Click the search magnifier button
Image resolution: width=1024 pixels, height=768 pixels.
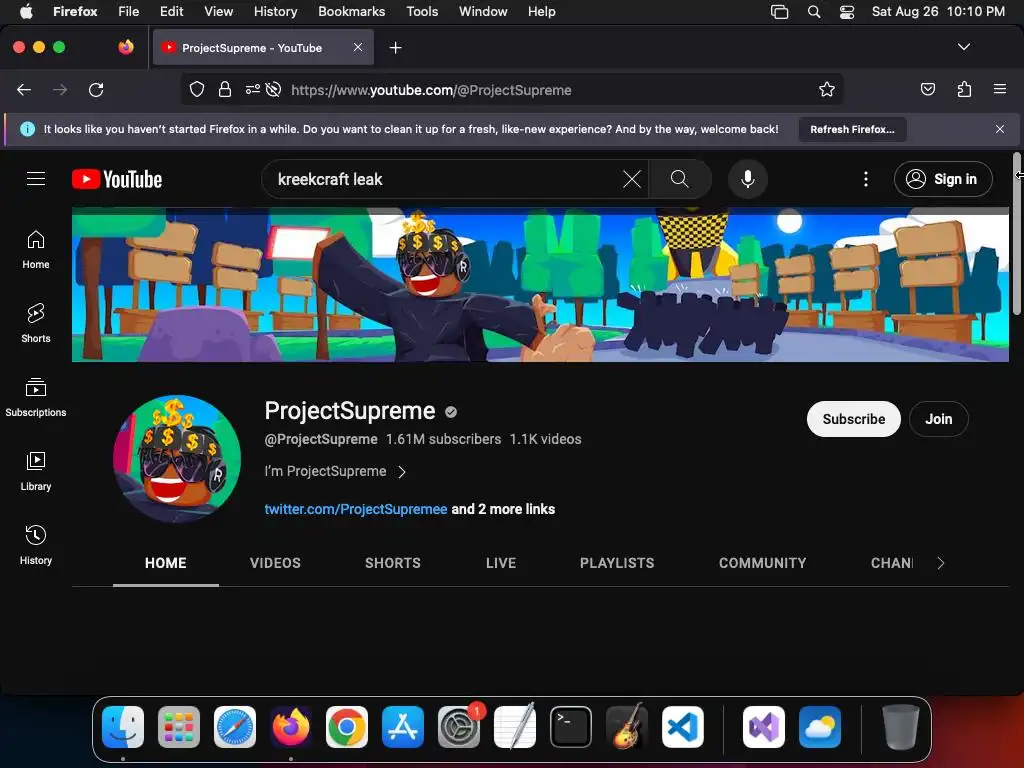(680, 179)
